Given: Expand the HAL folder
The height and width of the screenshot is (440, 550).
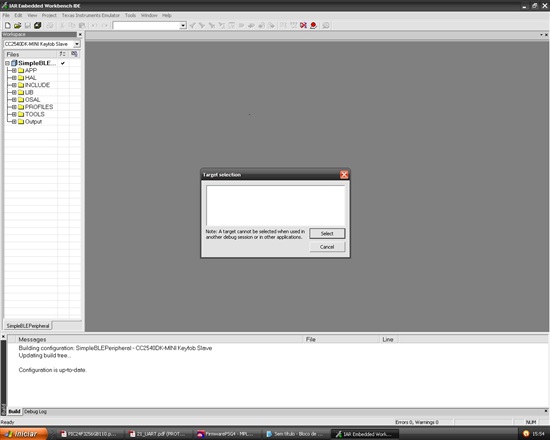Looking at the screenshot, I should [14, 78].
